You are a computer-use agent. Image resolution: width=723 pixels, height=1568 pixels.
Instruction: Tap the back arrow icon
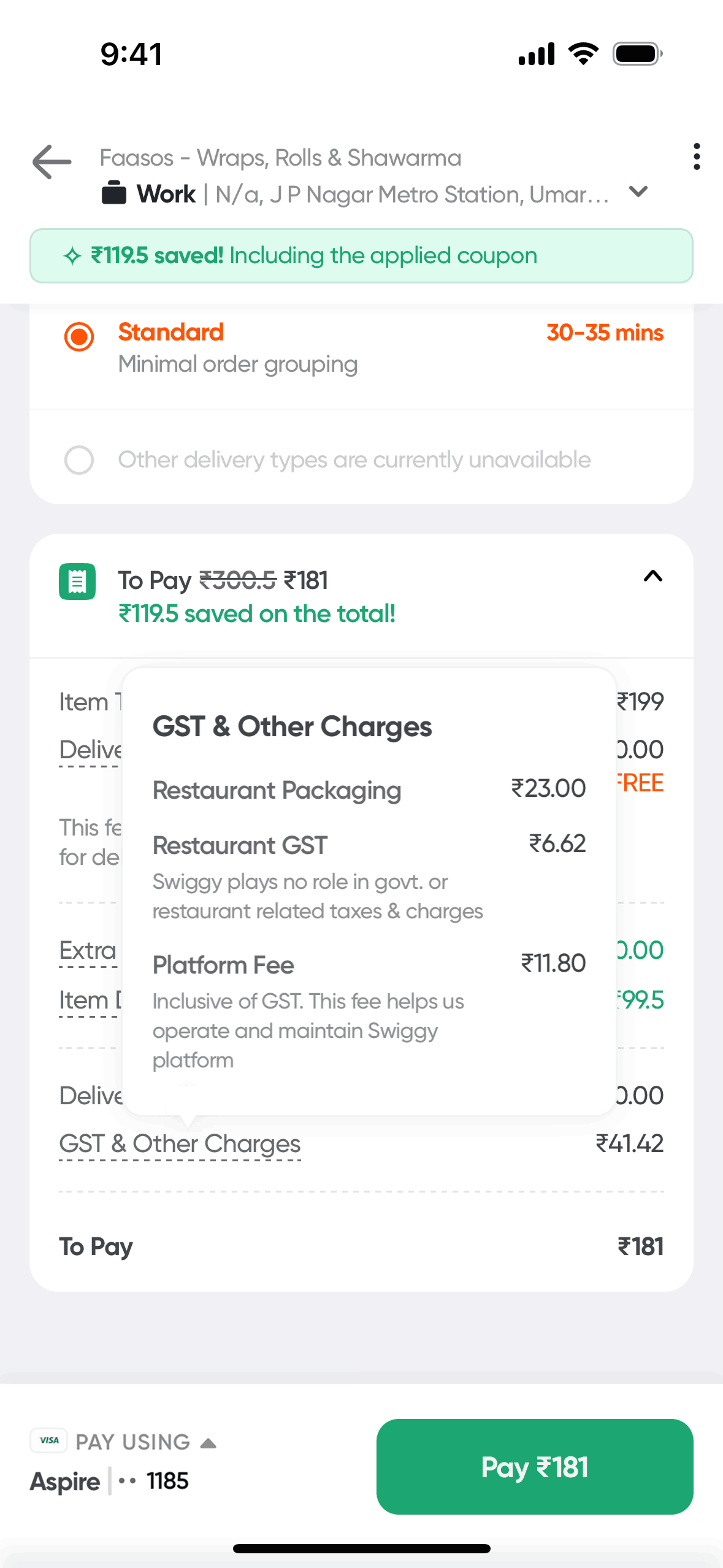click(52, 162)
